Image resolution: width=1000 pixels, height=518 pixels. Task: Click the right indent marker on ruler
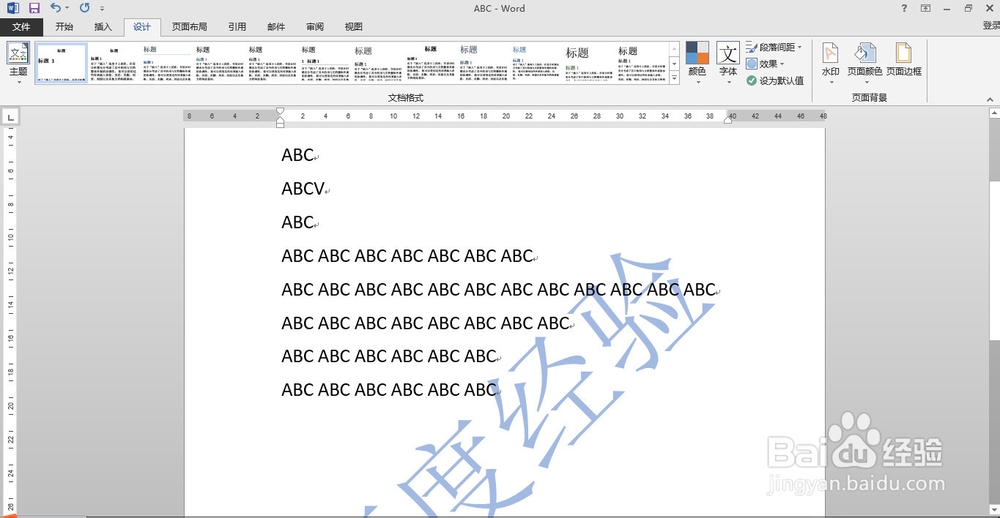tap(728, 120)
